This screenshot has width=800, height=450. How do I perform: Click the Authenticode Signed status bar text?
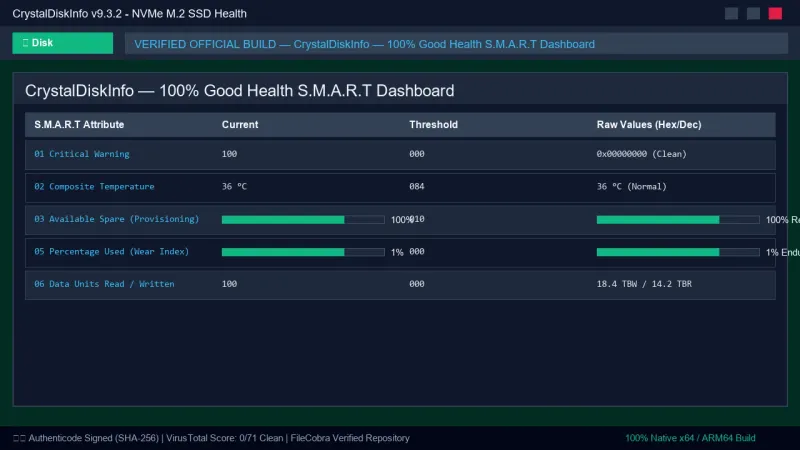[211, 438]
